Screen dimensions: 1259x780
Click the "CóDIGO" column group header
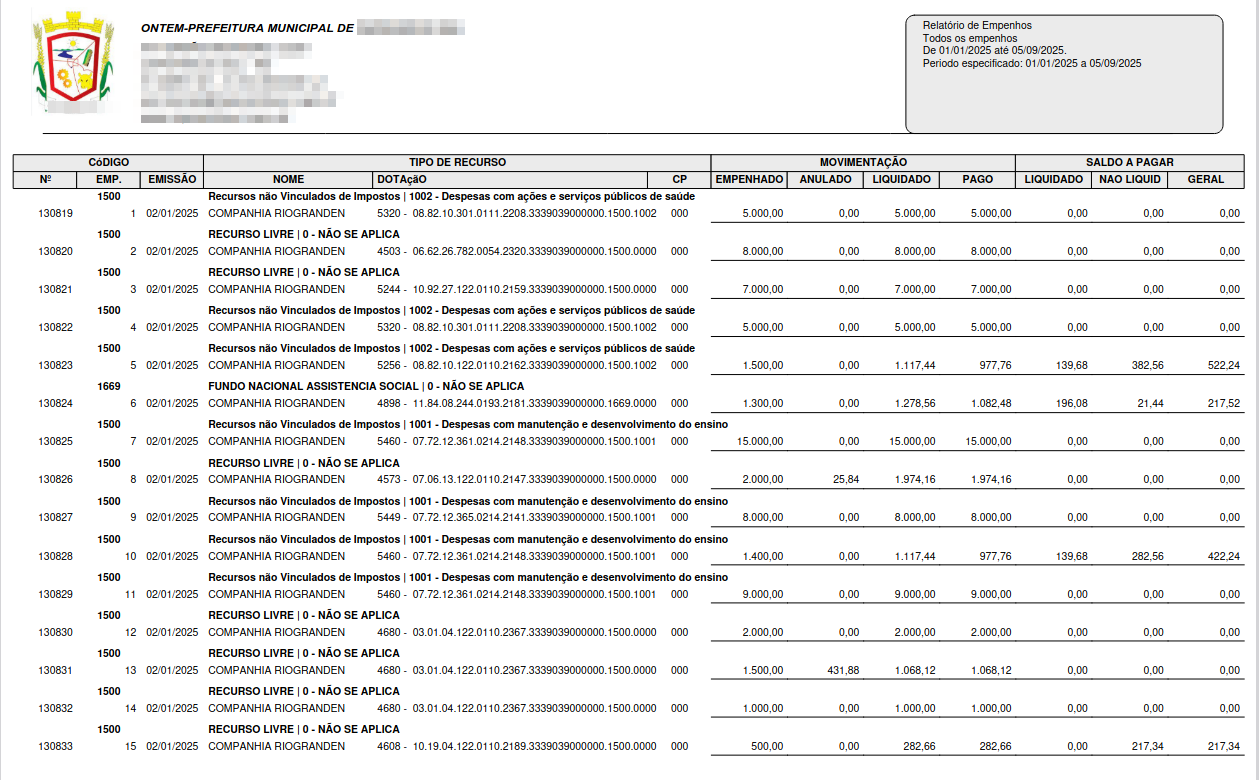tap(108, 162)
